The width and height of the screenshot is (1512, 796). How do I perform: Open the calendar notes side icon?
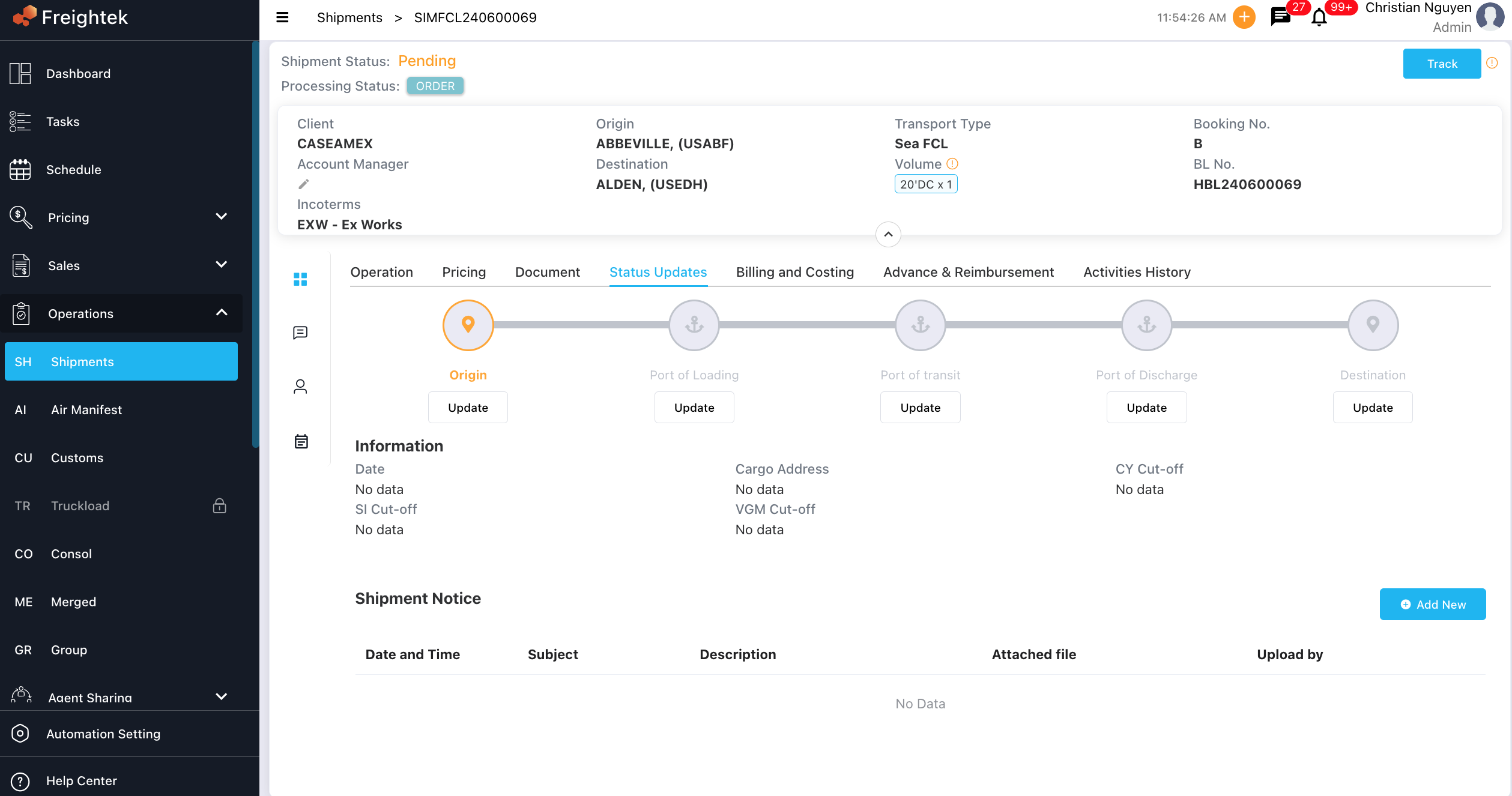coord(301,442)
